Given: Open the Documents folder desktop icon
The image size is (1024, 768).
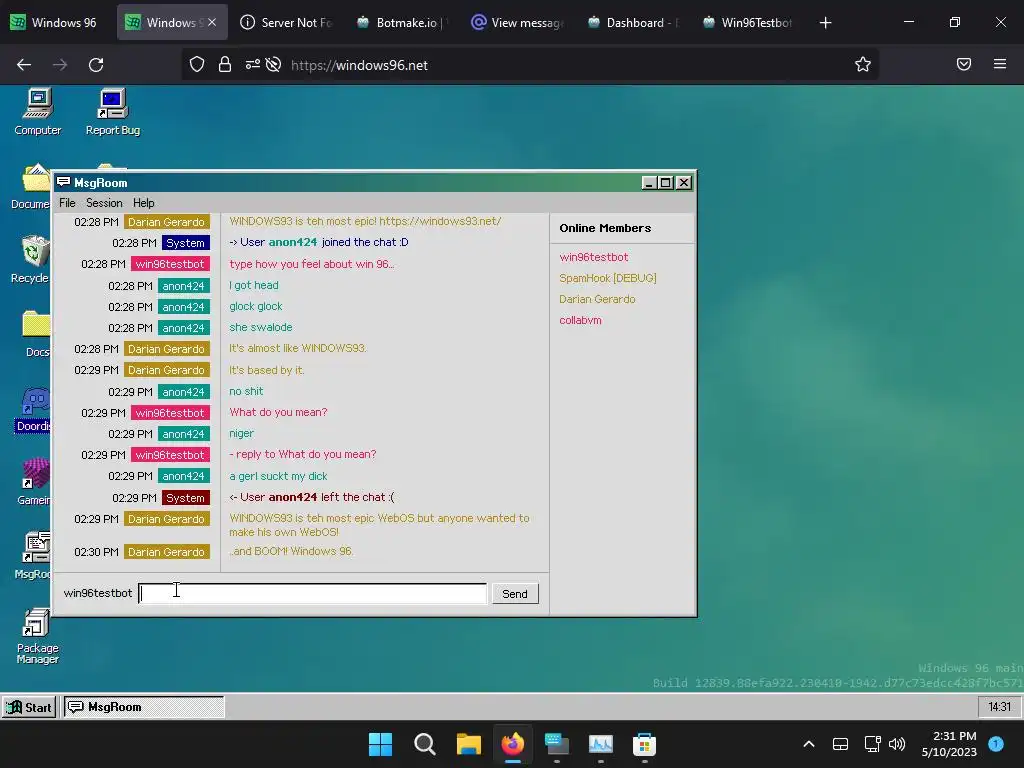Looking at the screenshot, I should 31,187.
